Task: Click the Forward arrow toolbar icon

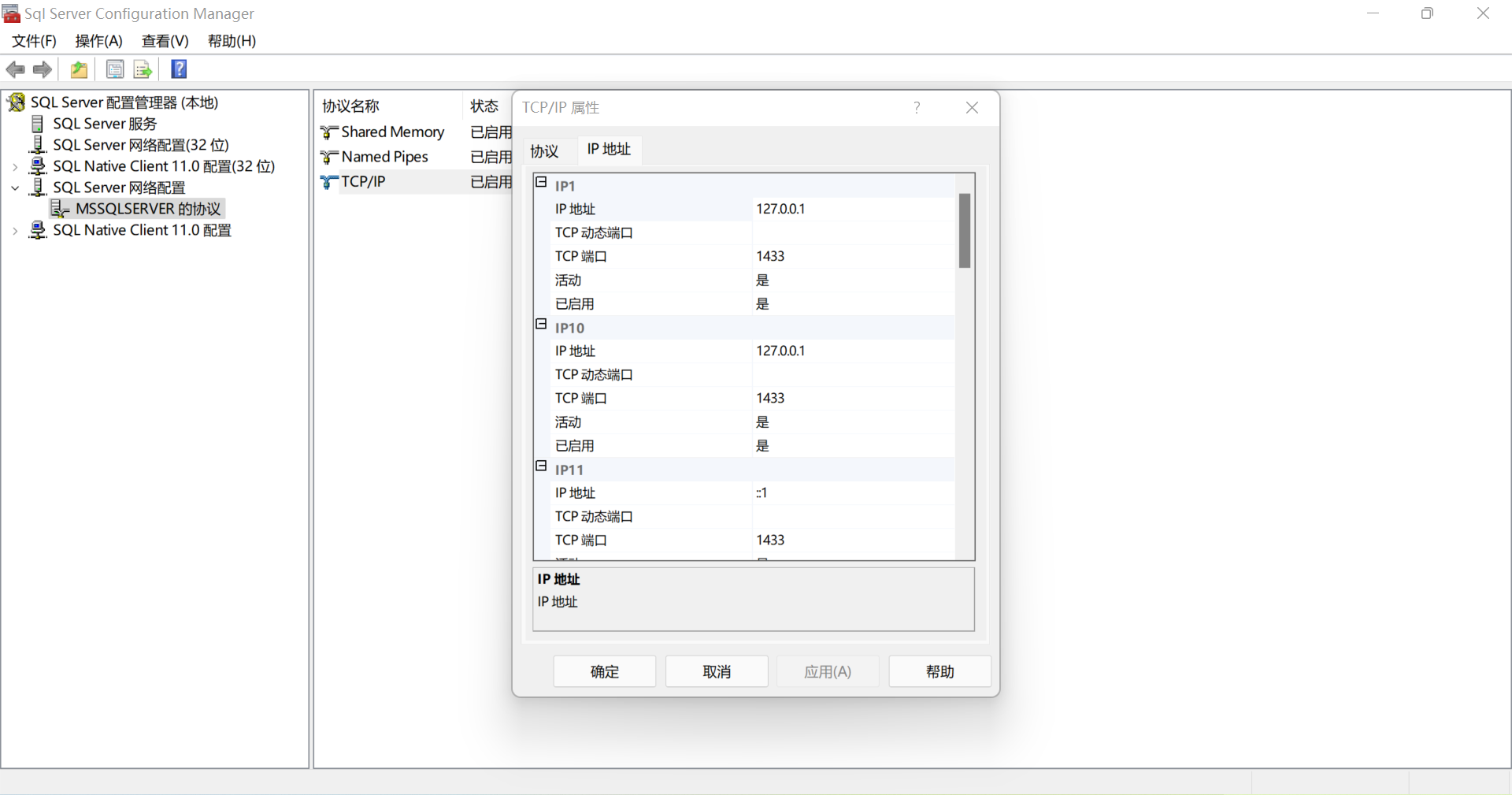Action: (43, 69)
